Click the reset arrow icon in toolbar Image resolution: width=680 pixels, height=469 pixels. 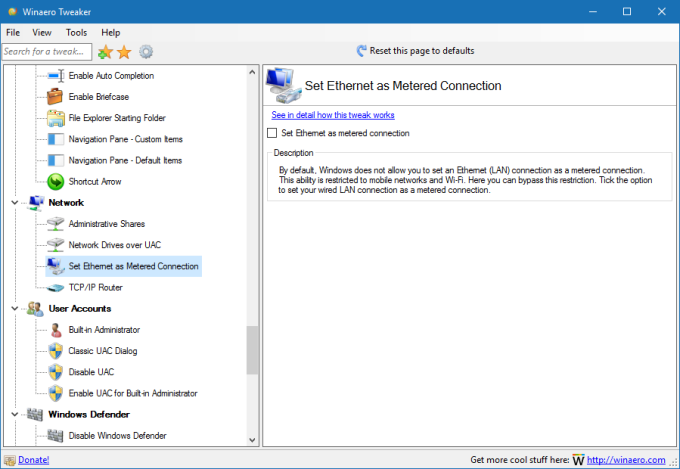click(361, 51)
